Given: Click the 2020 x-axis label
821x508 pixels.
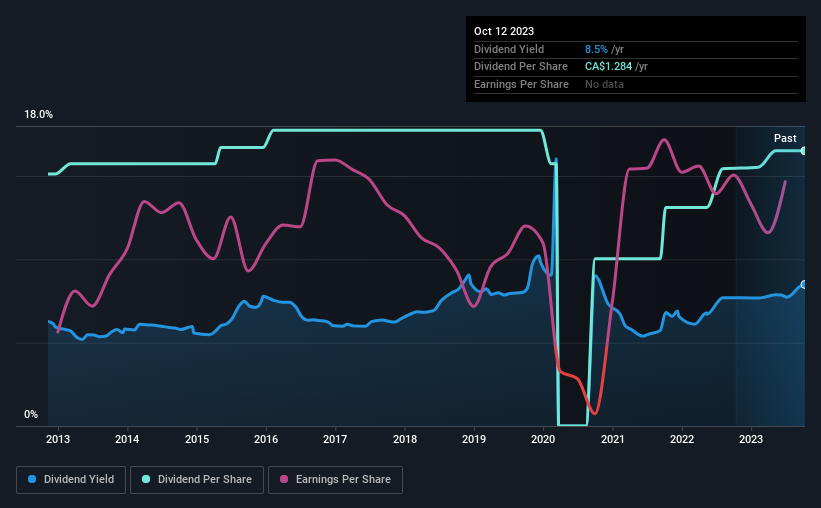Looking at the screenshot, I should coord(543,439).
